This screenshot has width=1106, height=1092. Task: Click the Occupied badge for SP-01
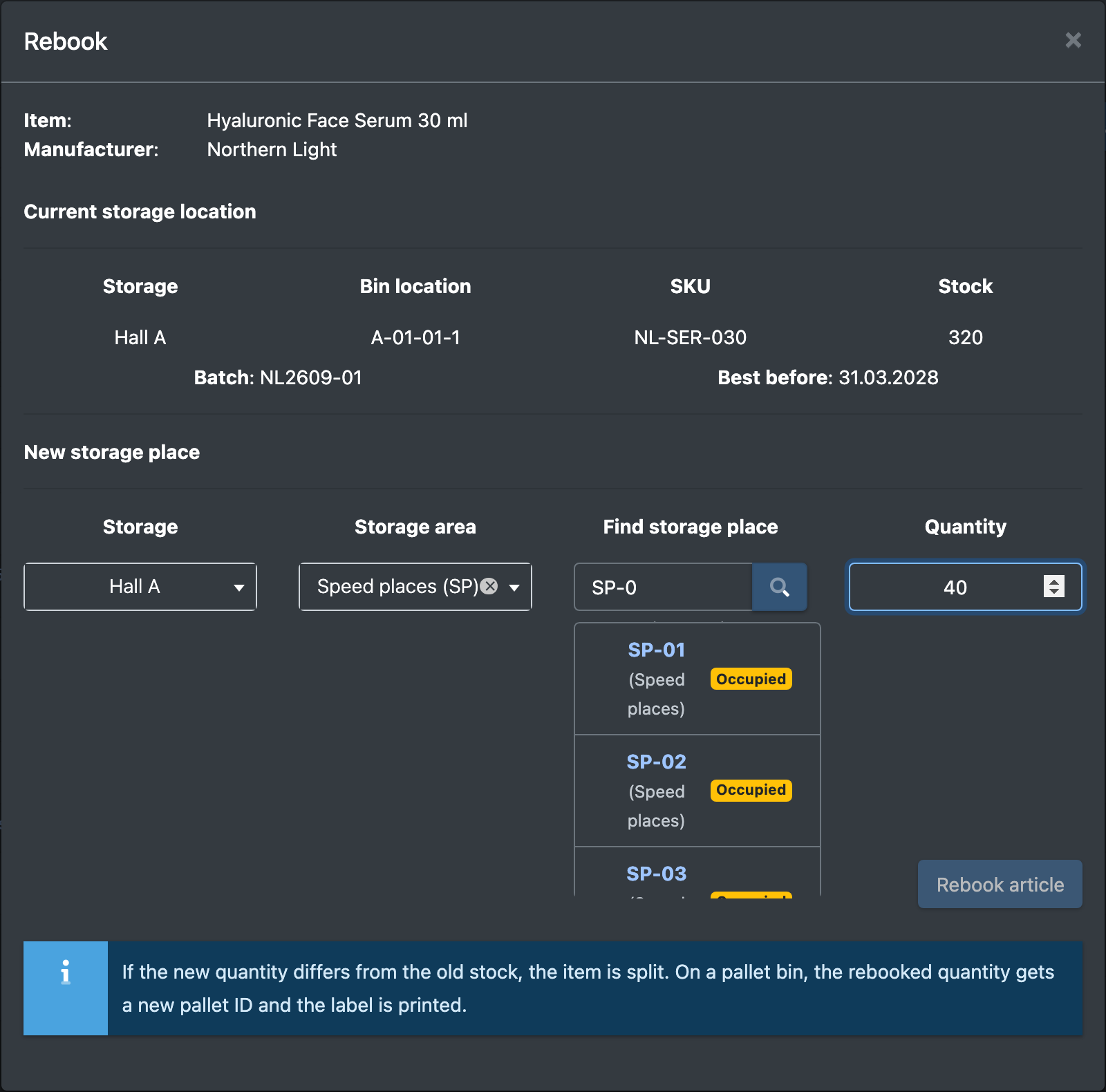(751, 679)
